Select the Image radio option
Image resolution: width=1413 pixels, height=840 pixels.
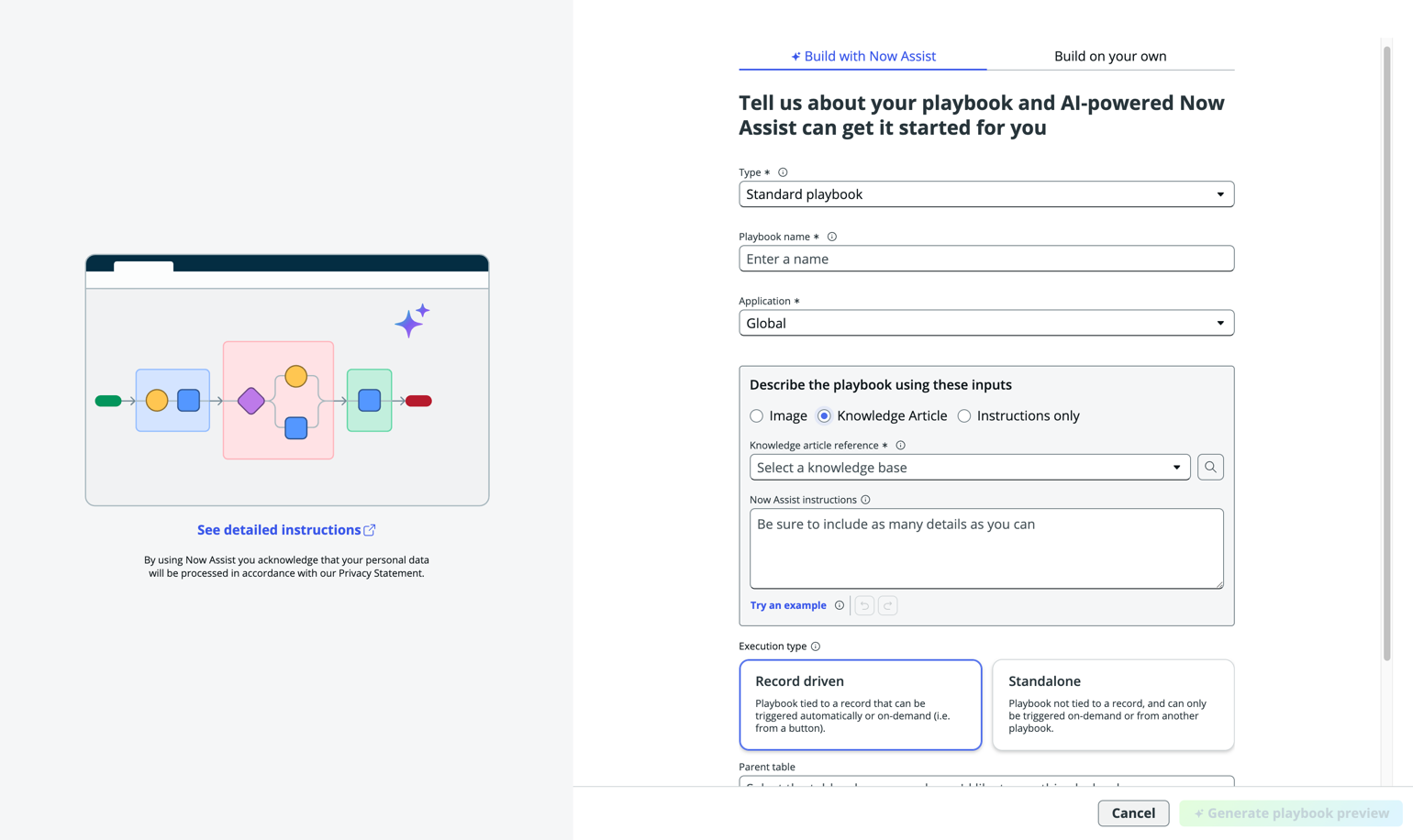[x=756, y=416]
